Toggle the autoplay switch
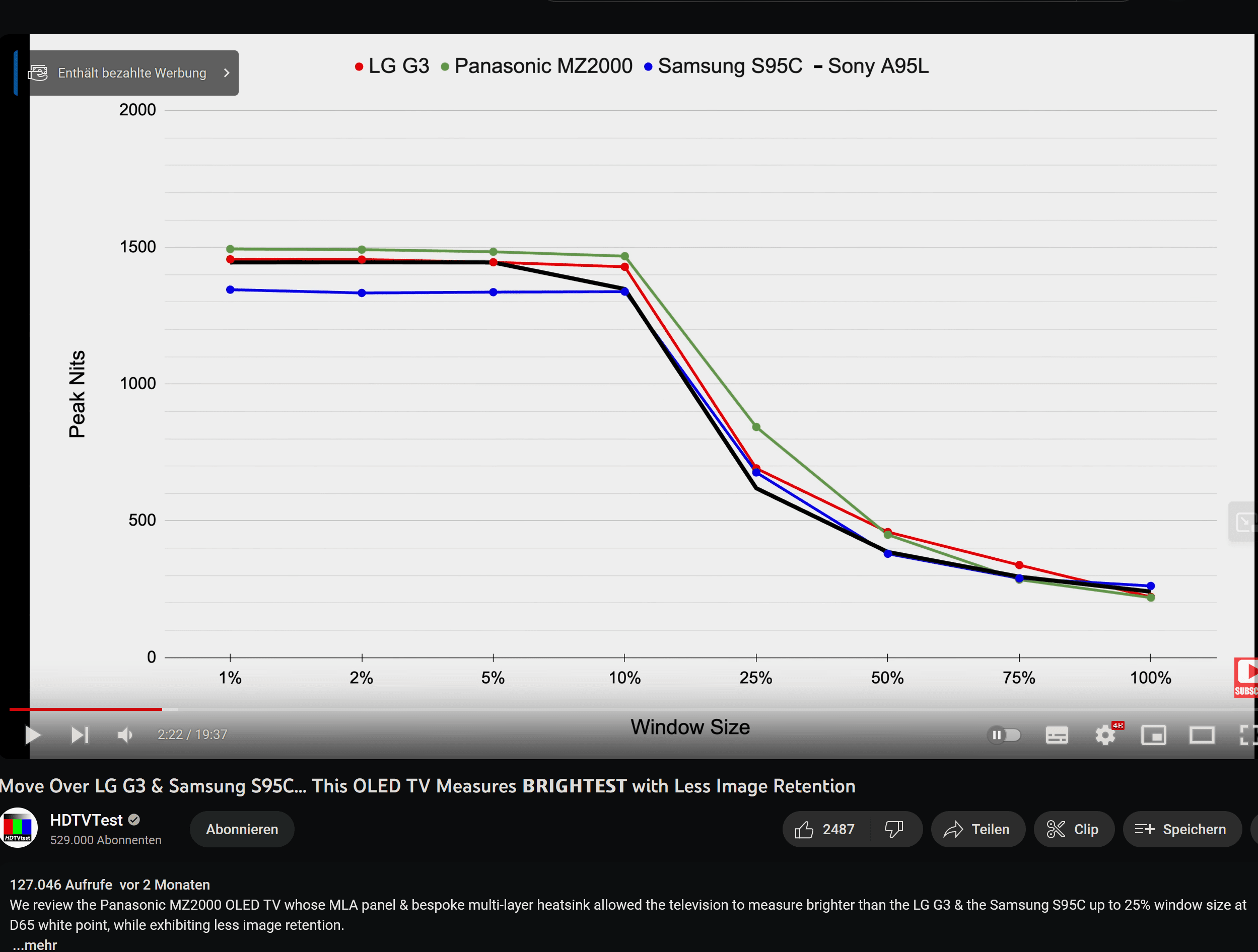 pyautogui.click(x=1004, y=735)
